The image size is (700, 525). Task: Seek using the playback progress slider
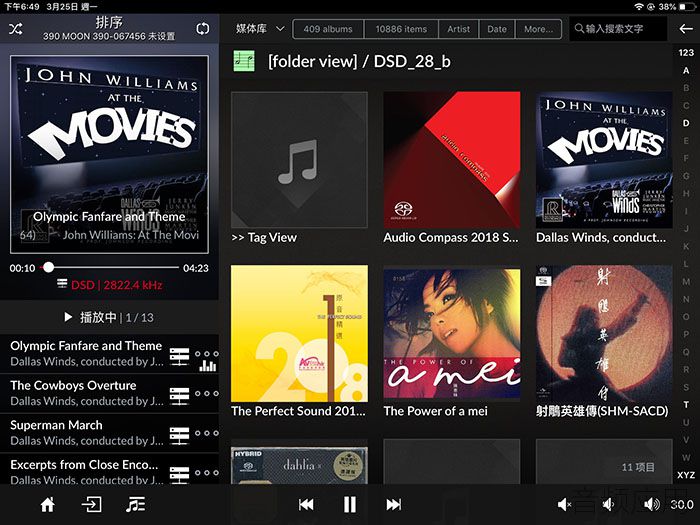(x=109, y=267)
